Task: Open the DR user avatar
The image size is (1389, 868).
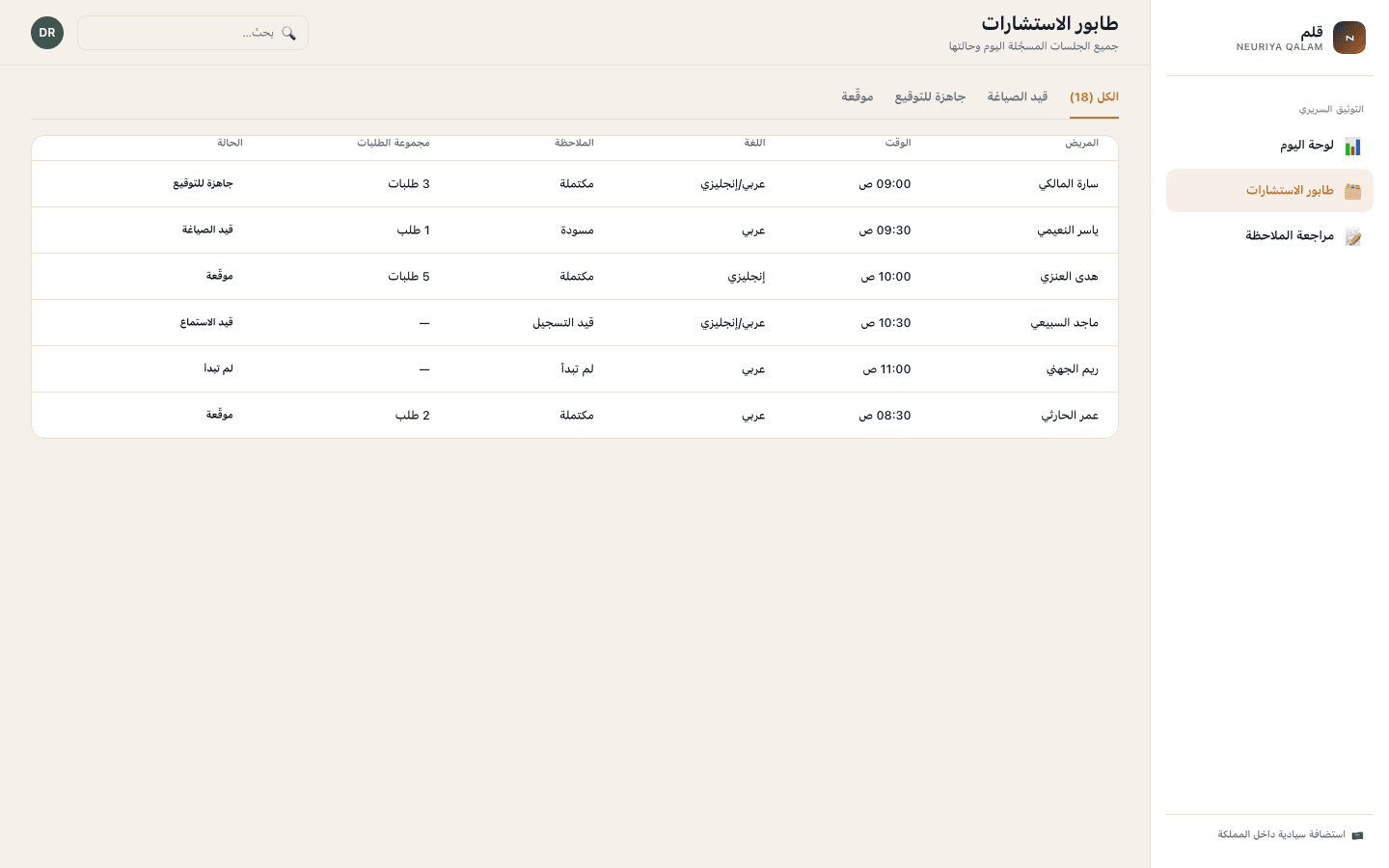Action: point(47,33)
